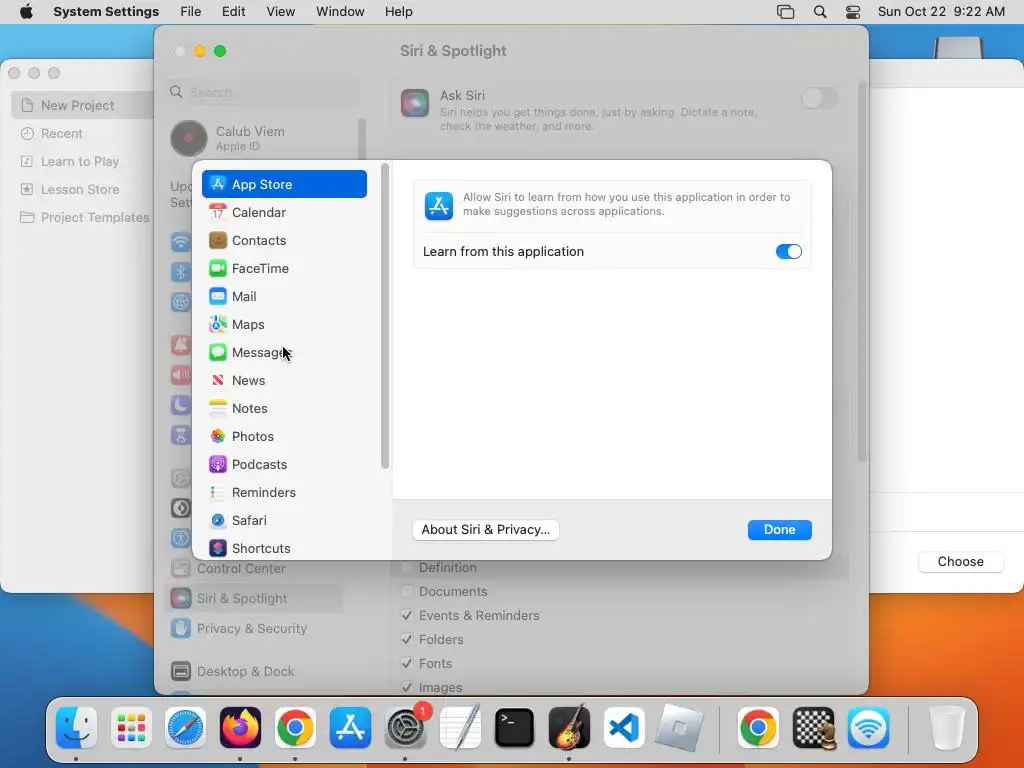Open Finder from the Dock
The height and width of the screenshot is (768, 1024).
76,728
